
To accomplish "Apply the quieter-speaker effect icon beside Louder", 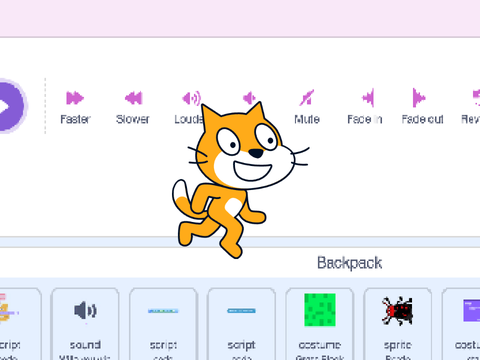I will tap(249, 98).
